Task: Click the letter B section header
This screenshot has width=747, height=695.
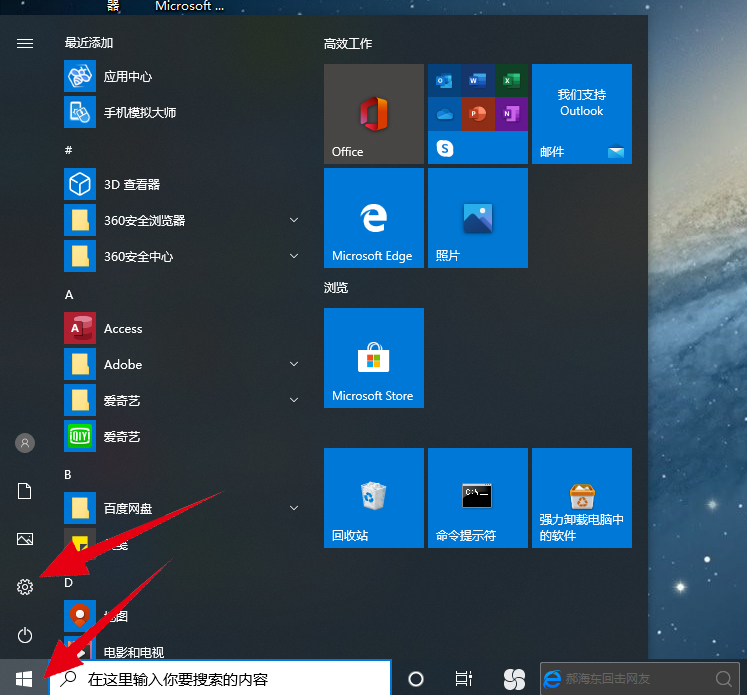Action: (68, 475)
